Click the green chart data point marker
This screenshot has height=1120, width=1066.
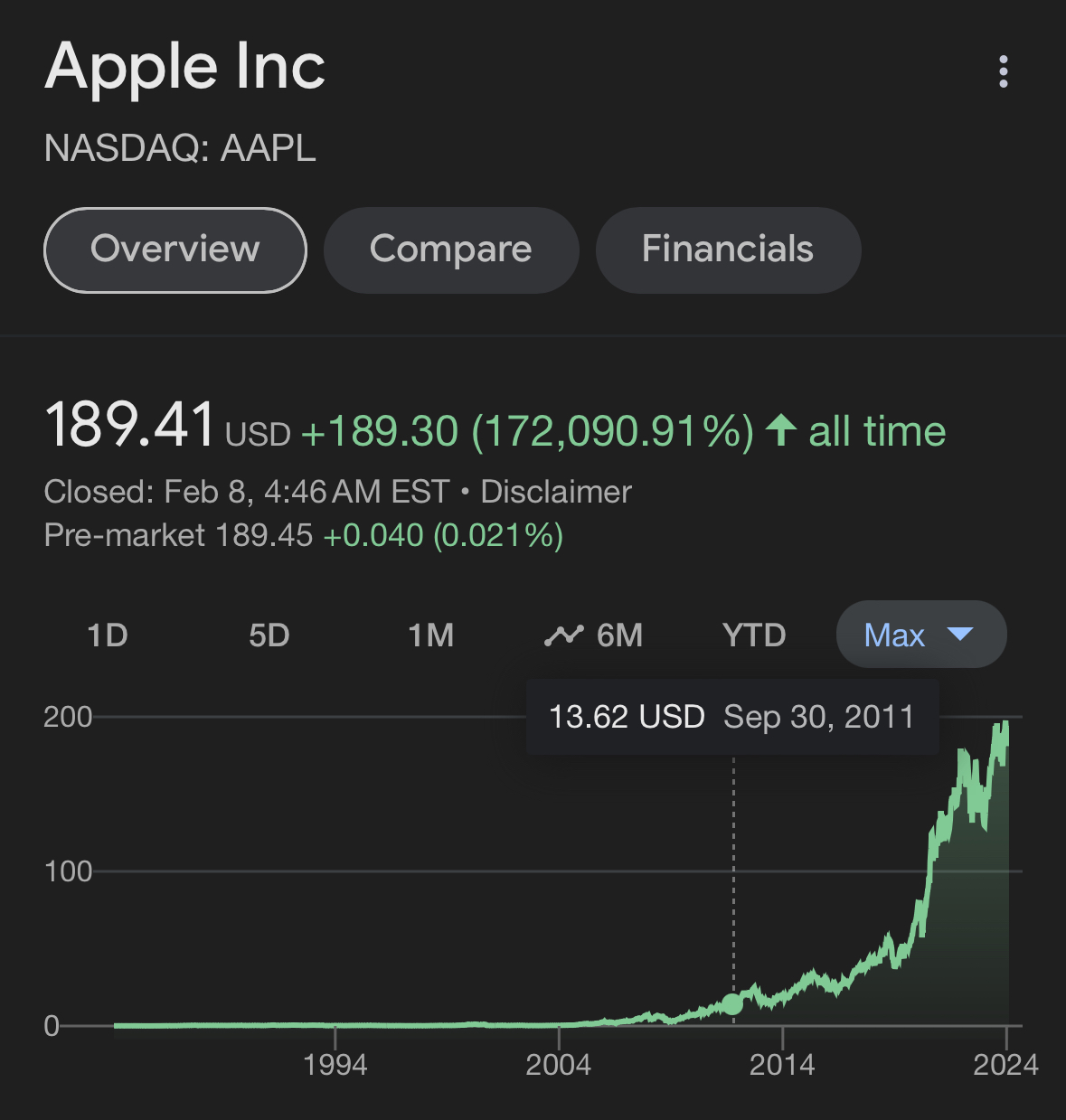(x=732, y=1004)
